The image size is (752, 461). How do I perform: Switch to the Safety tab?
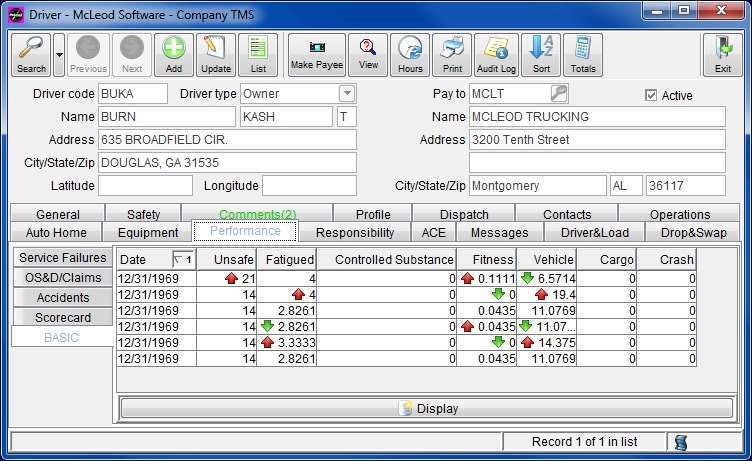[x=143, y=214]
